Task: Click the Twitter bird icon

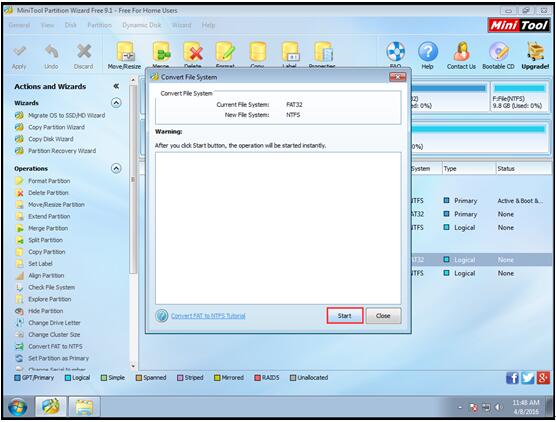Action: coord(528,378)
